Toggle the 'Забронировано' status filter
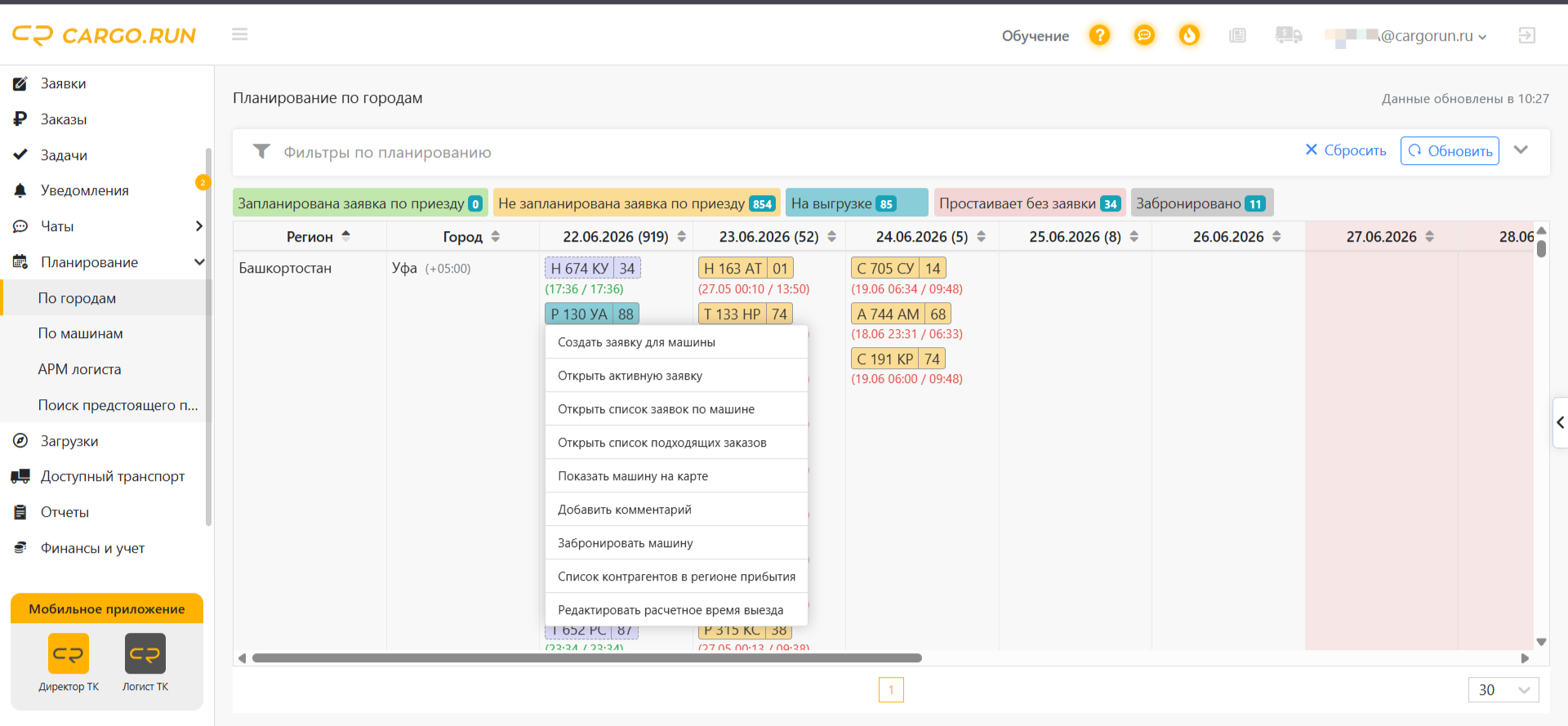 pos(1201,203)
